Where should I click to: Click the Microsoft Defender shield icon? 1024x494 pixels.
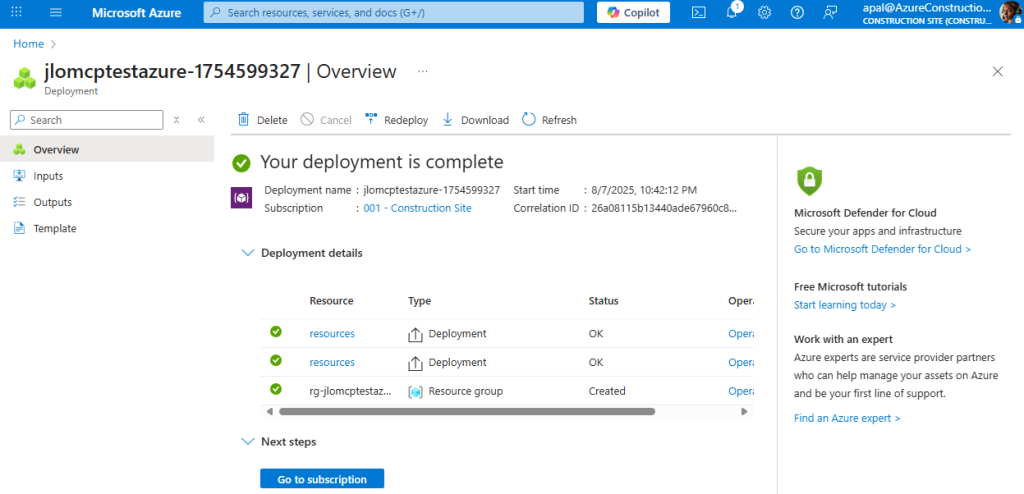pos(809,181)
